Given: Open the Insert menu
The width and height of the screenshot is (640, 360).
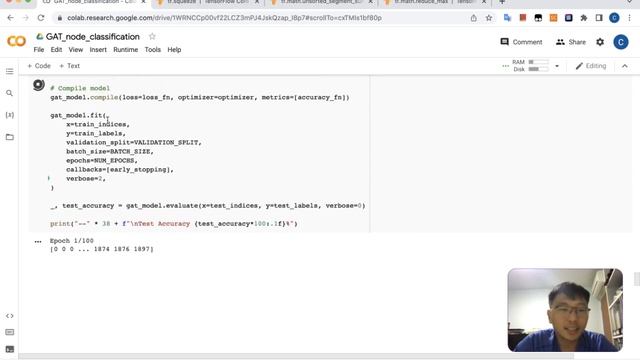Looking at the screenshot, I should click(98, 49).
